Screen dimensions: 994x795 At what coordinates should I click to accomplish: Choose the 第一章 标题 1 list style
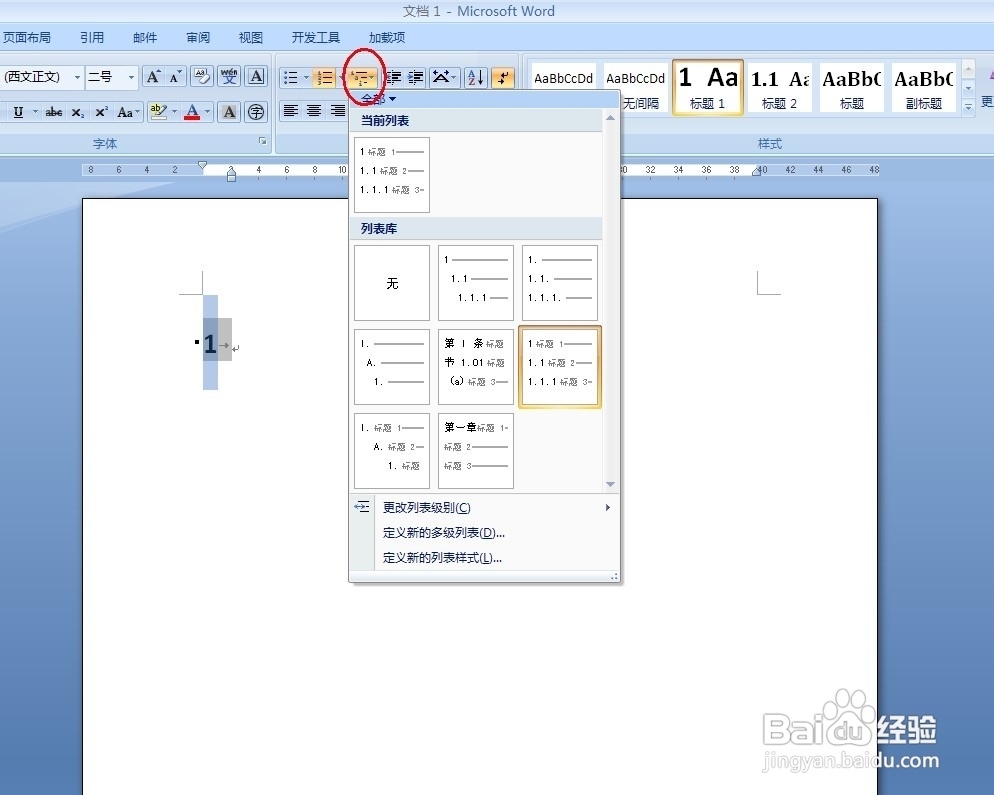pyautogui.click(x=476, y=451)
